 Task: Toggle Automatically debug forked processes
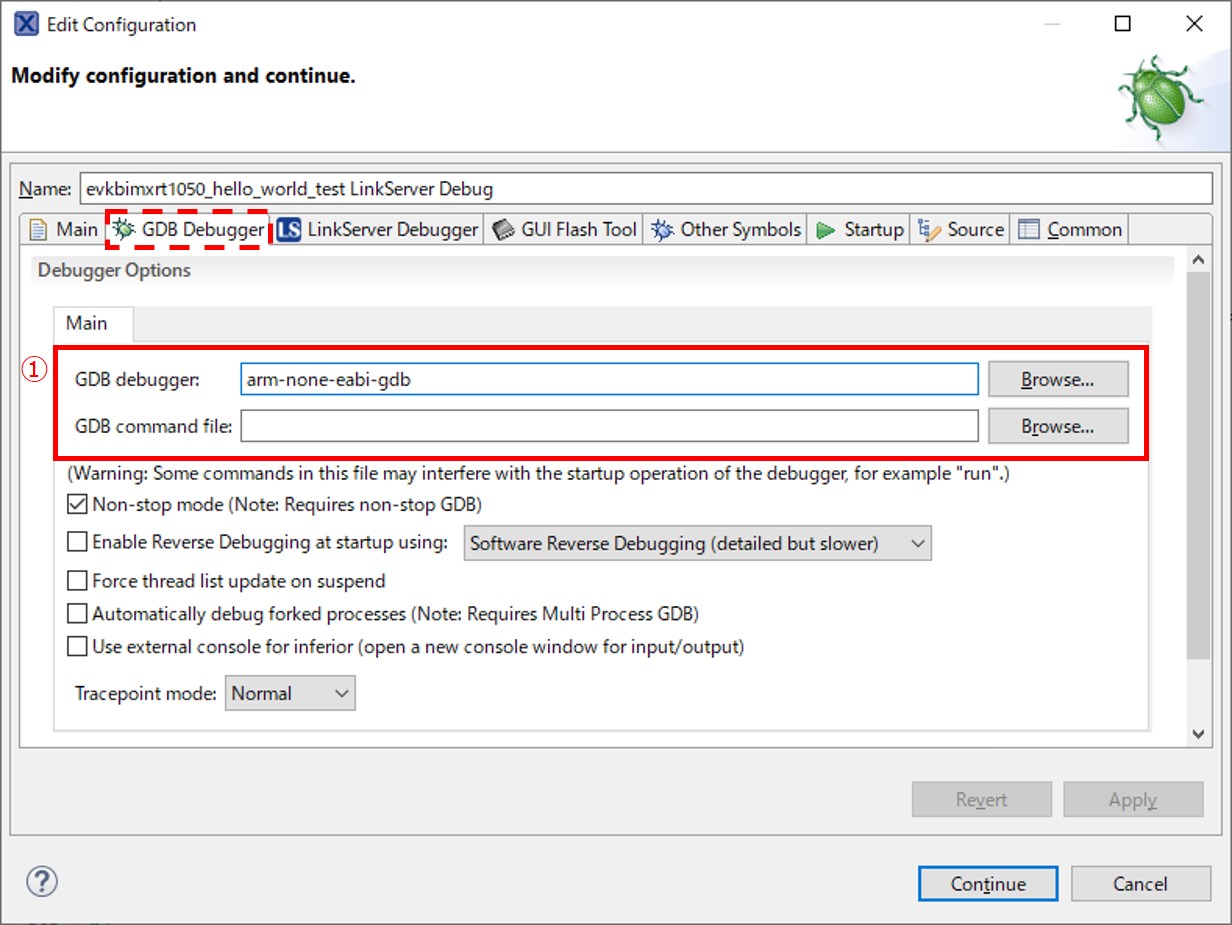(77, 614)
